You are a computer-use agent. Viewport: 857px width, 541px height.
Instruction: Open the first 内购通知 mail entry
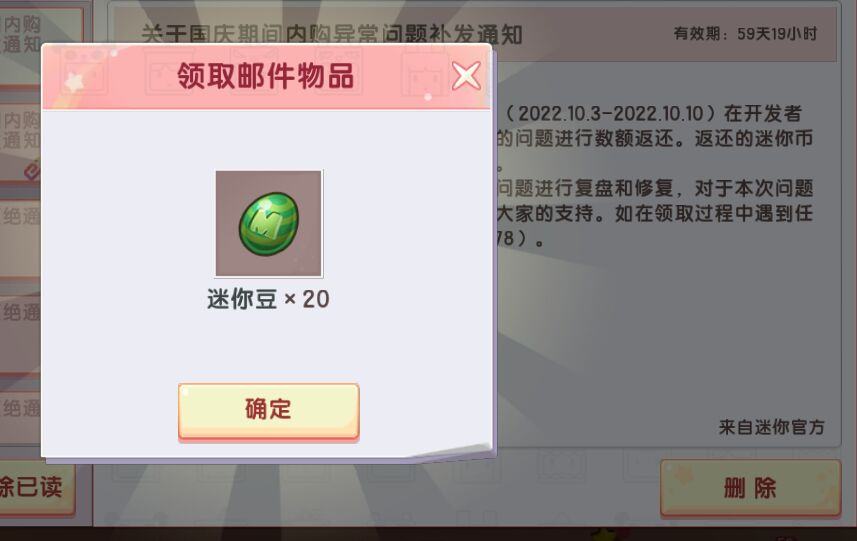point(21,34)
